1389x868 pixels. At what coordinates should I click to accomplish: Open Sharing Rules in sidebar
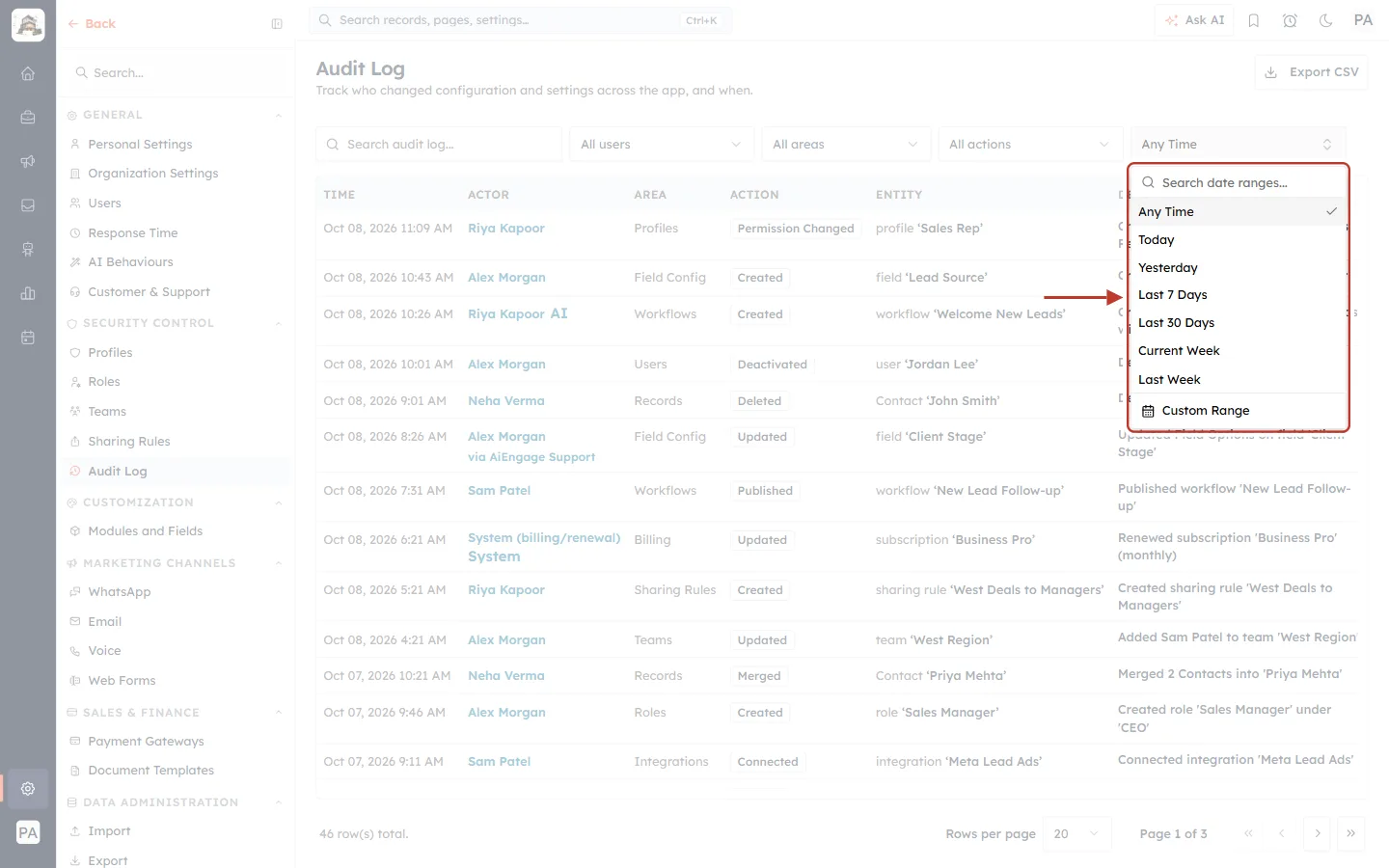[x=129, y=442]
